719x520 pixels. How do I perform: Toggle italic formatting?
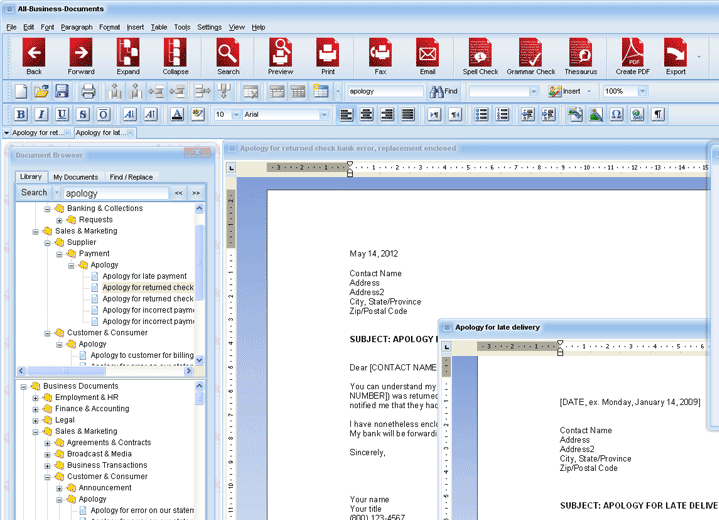(x=42, y=114)
